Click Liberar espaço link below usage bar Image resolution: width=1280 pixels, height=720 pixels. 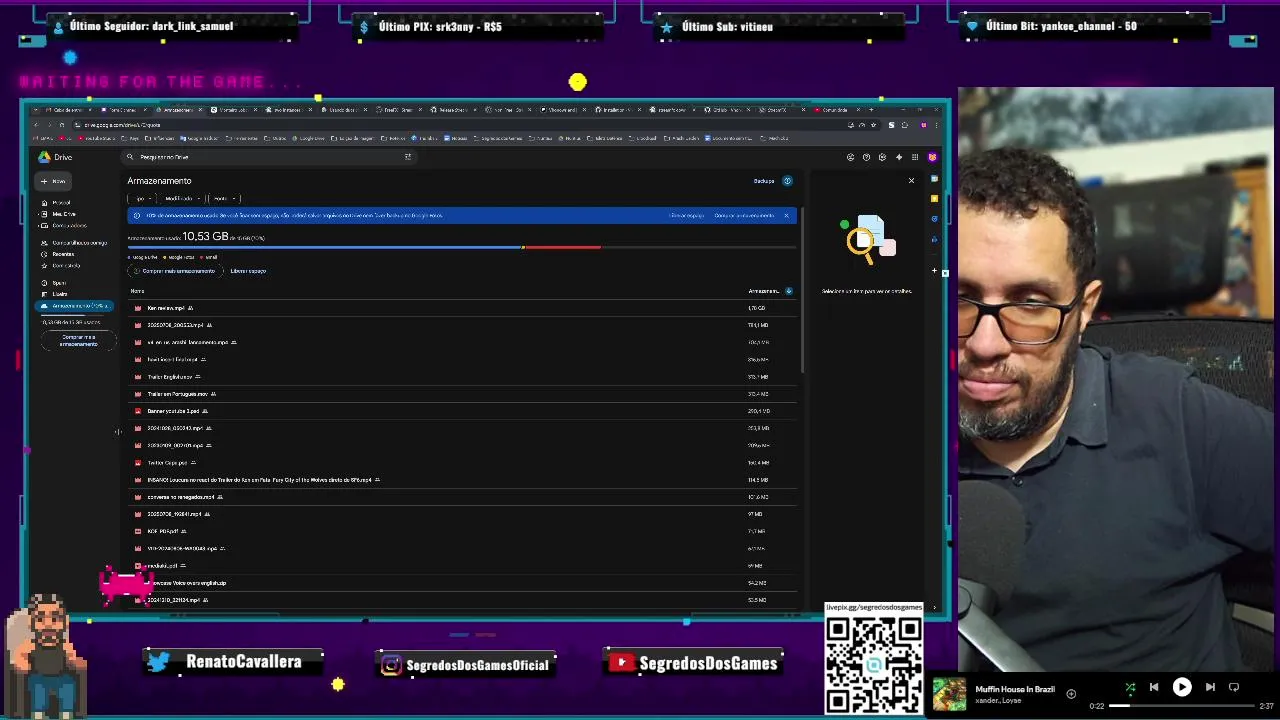248,271
